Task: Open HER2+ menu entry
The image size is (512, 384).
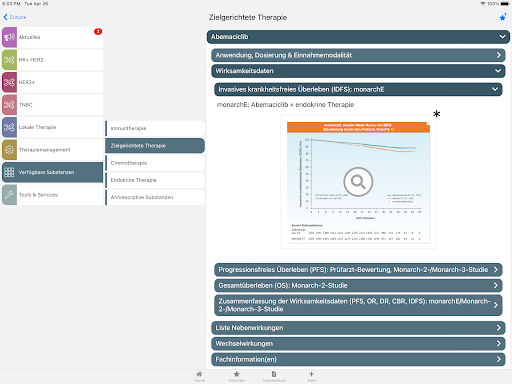Action: click(53, 82)
